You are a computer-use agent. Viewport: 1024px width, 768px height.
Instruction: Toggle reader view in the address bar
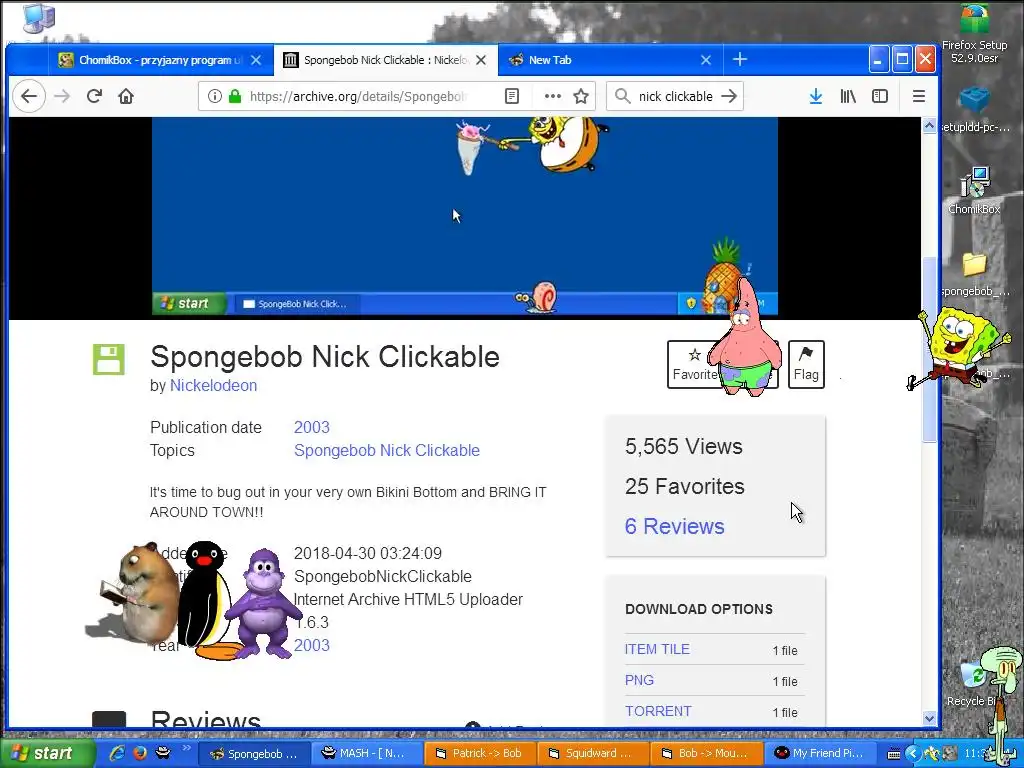(512, 97)
